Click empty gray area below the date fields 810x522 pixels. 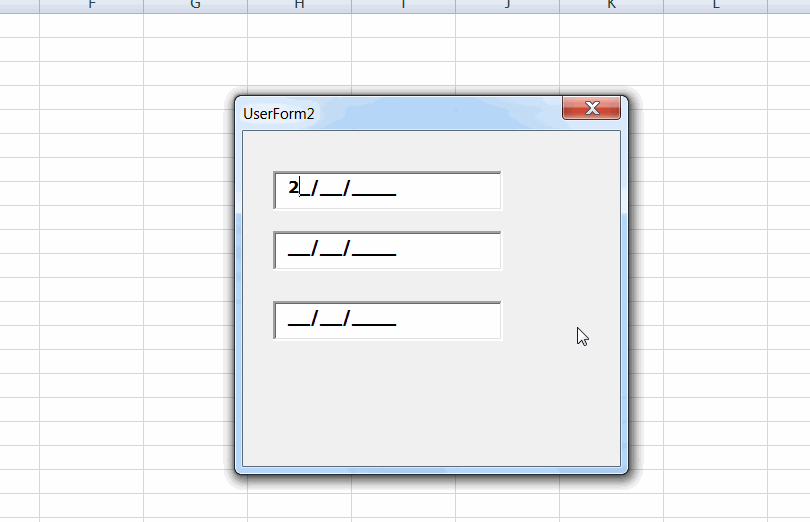430,410
